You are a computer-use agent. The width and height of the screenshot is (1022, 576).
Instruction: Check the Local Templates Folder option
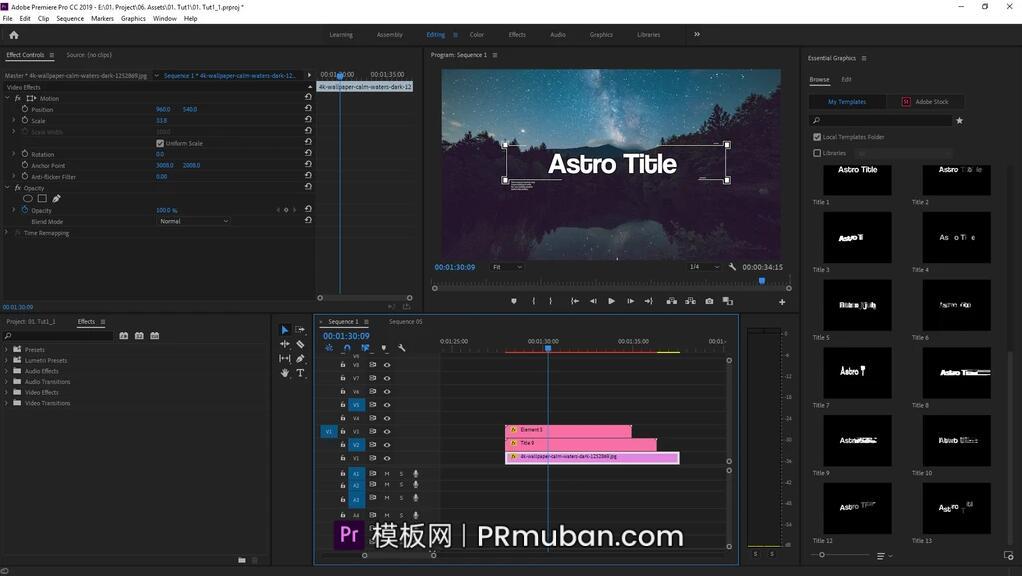(x=817, y=137)
